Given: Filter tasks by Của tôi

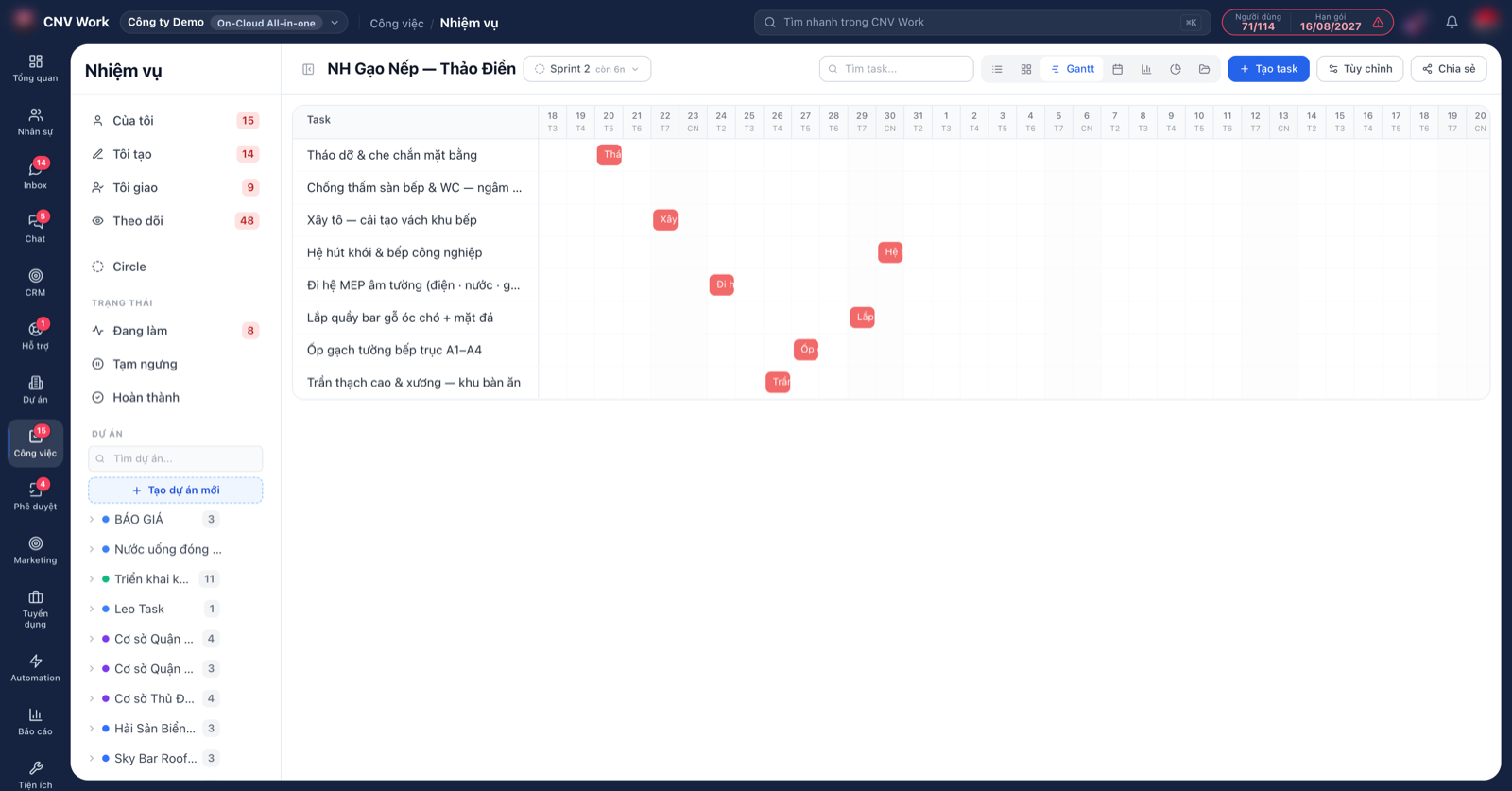Looking at the screenshot, I should click(175, 121).
